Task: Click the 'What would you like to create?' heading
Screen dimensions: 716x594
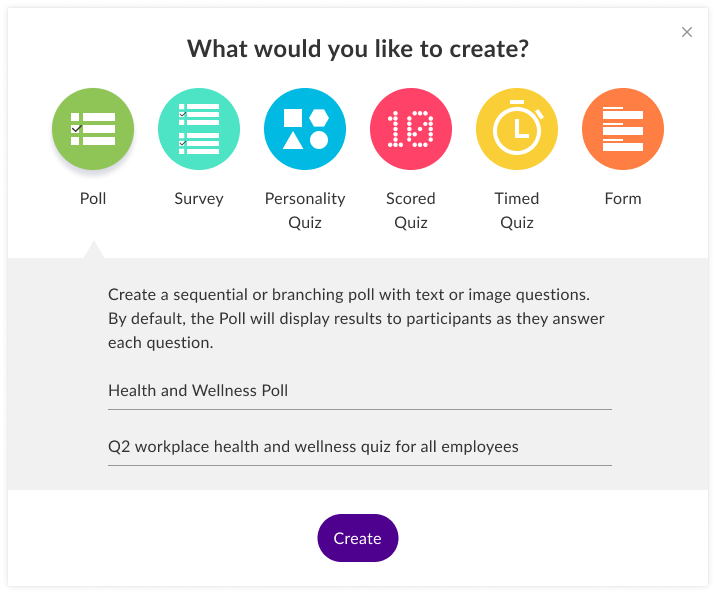Action: click(358, 48)
